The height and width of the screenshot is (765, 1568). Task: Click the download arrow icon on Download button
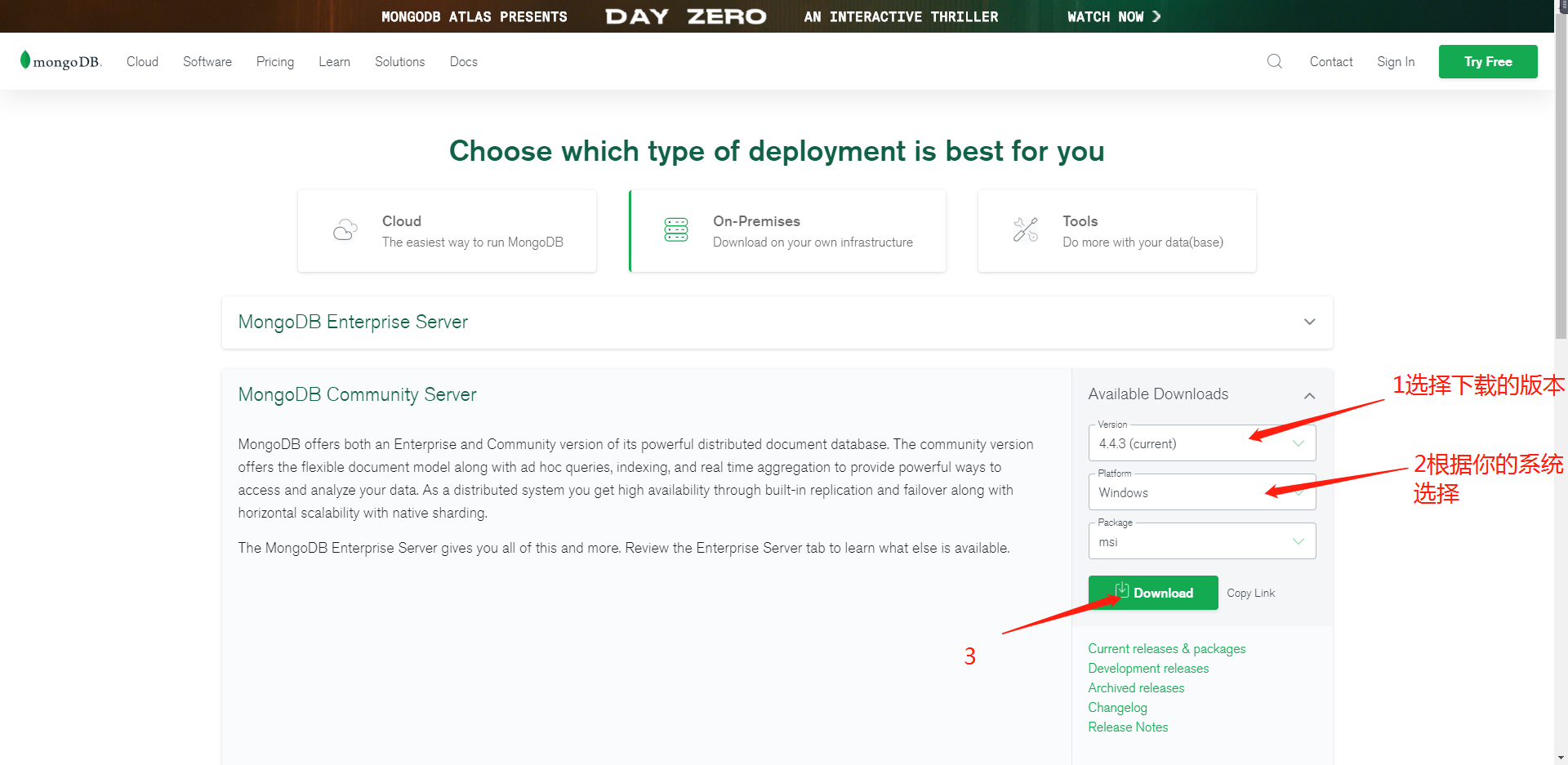[x=1122, y=590]
